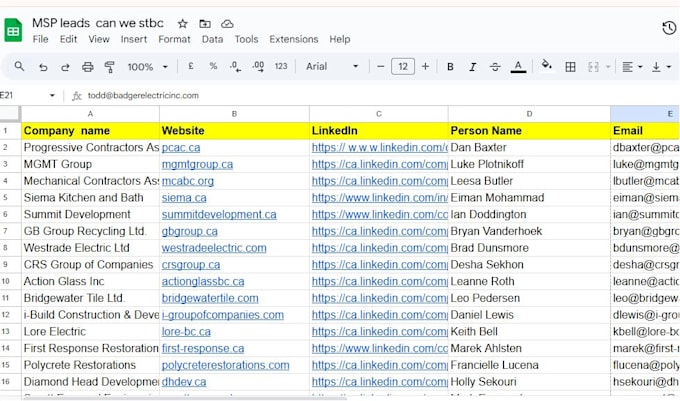Redo the last action
This screenshot has height=401, width=680.
65,67
